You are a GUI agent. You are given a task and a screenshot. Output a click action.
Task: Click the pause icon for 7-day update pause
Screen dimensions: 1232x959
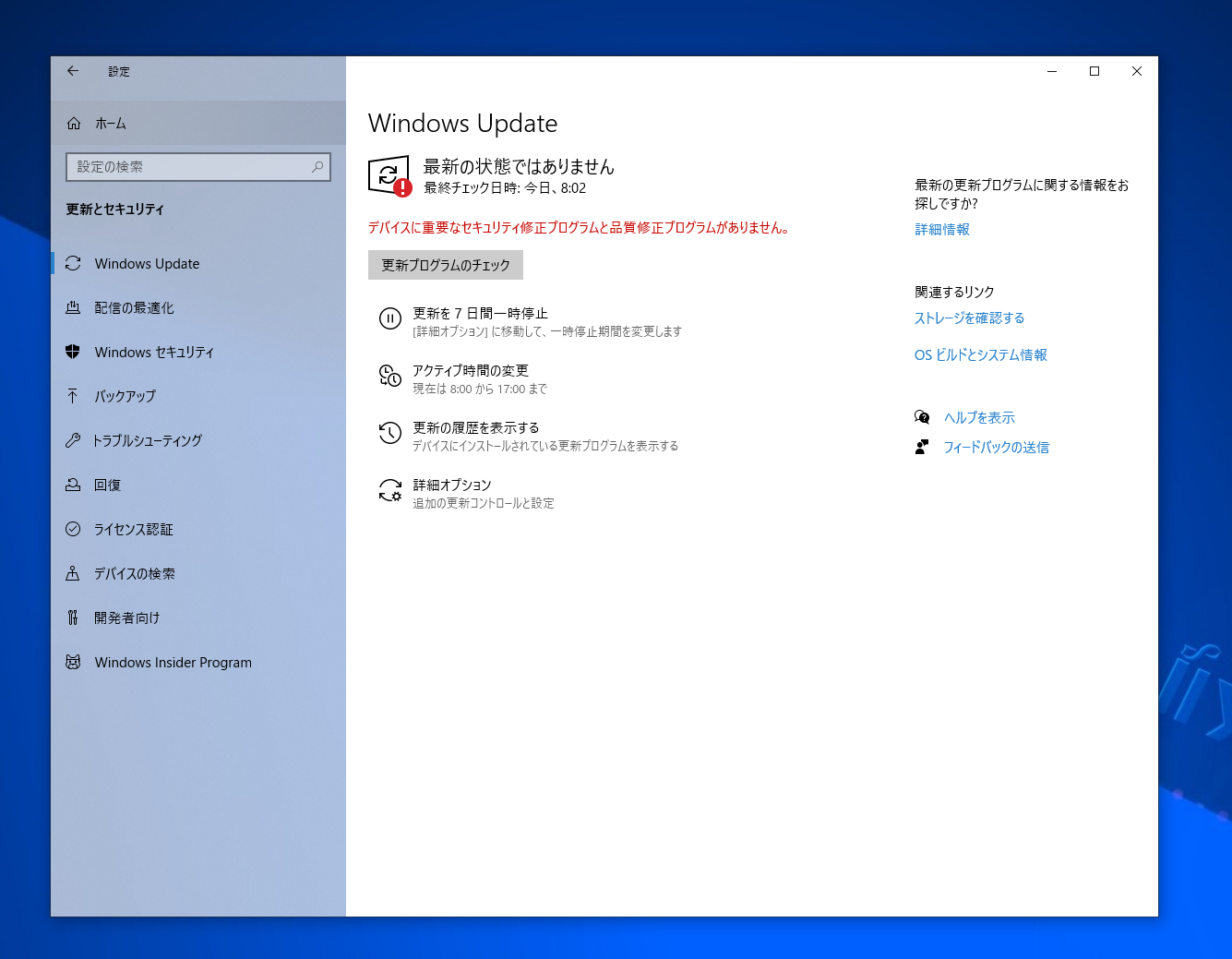coord(390,319)
